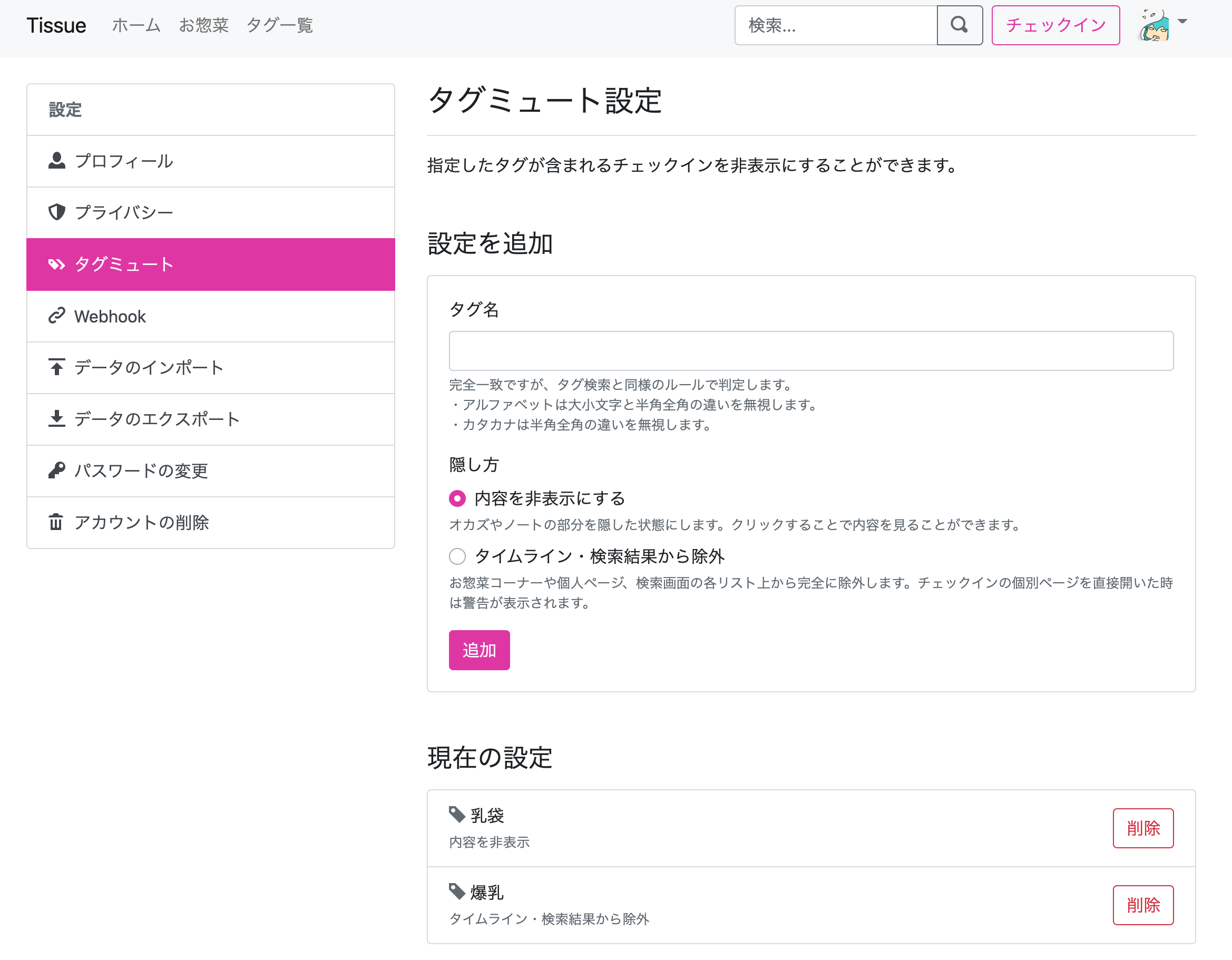Click the profile person icon in sidebar
Screen dimensions: 1232x960
(56, 161)
